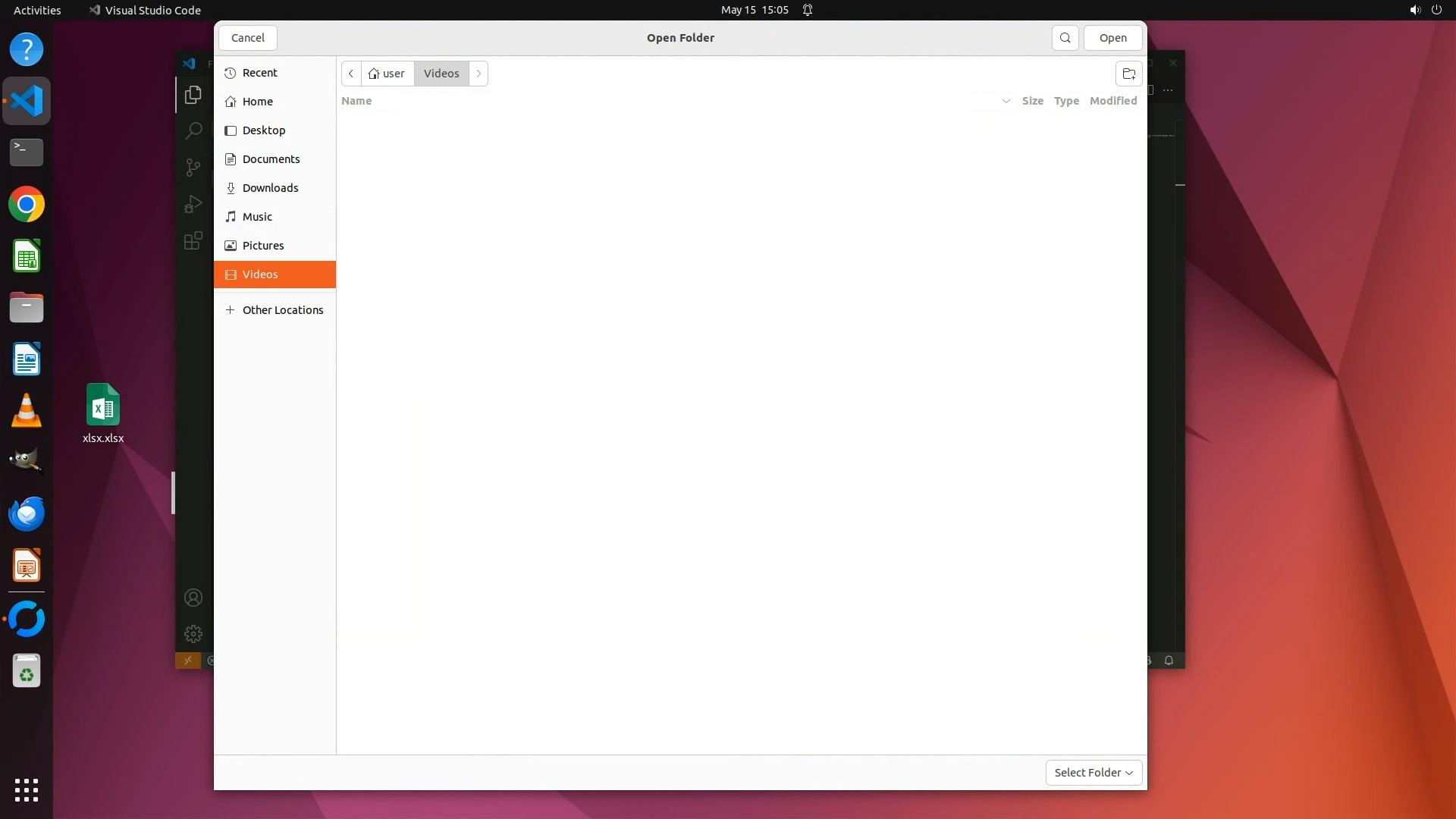Open VS Code Explorer activity icon
The width and height of the screenshot is (1456, 819).
pos(193,95)
